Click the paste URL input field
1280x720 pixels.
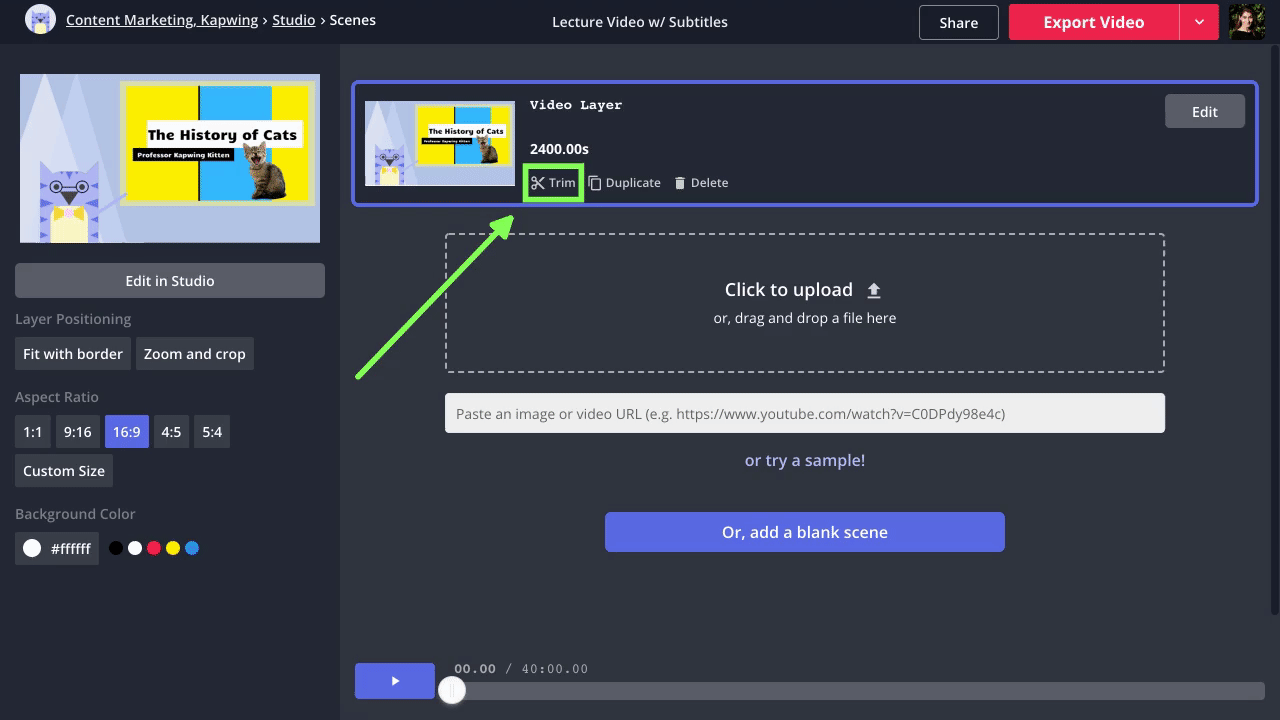pyautogui.click(x=804, y=413)
